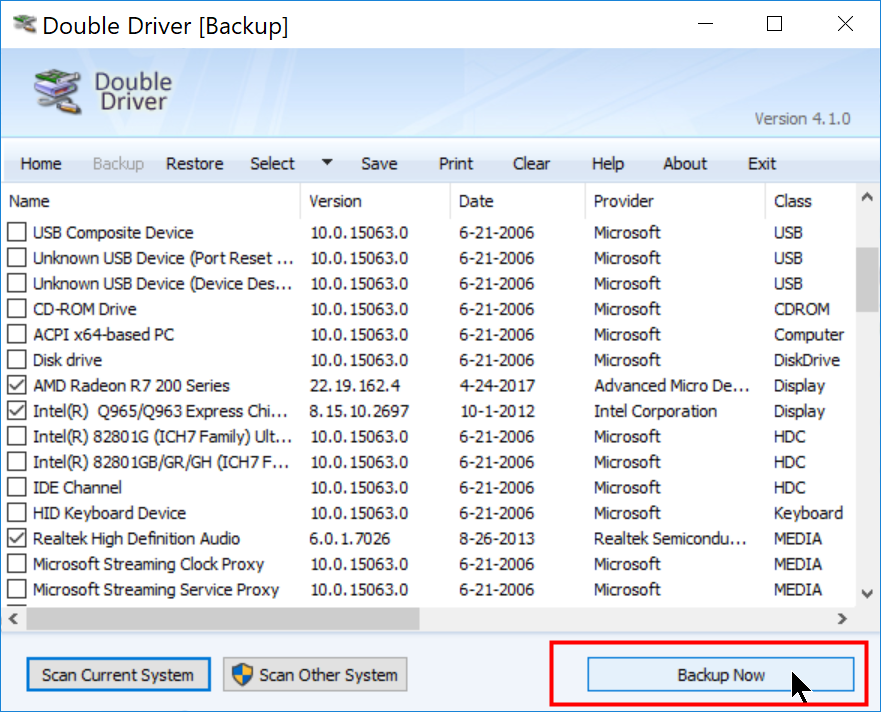The height and width of the screenshot is (712, 881).
Task: Minimize the Double Driver window
Action: [x=705, y=24]
